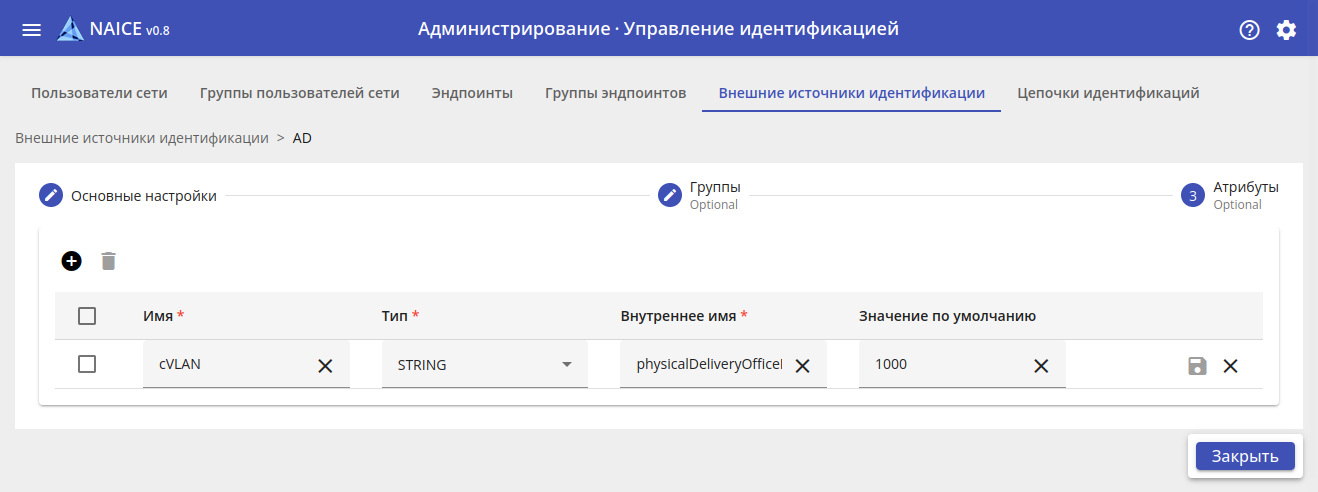Viewport: 1318px width, 492px height.
Task: Open the help question mark icon
Action: (x=1249, y=30)
